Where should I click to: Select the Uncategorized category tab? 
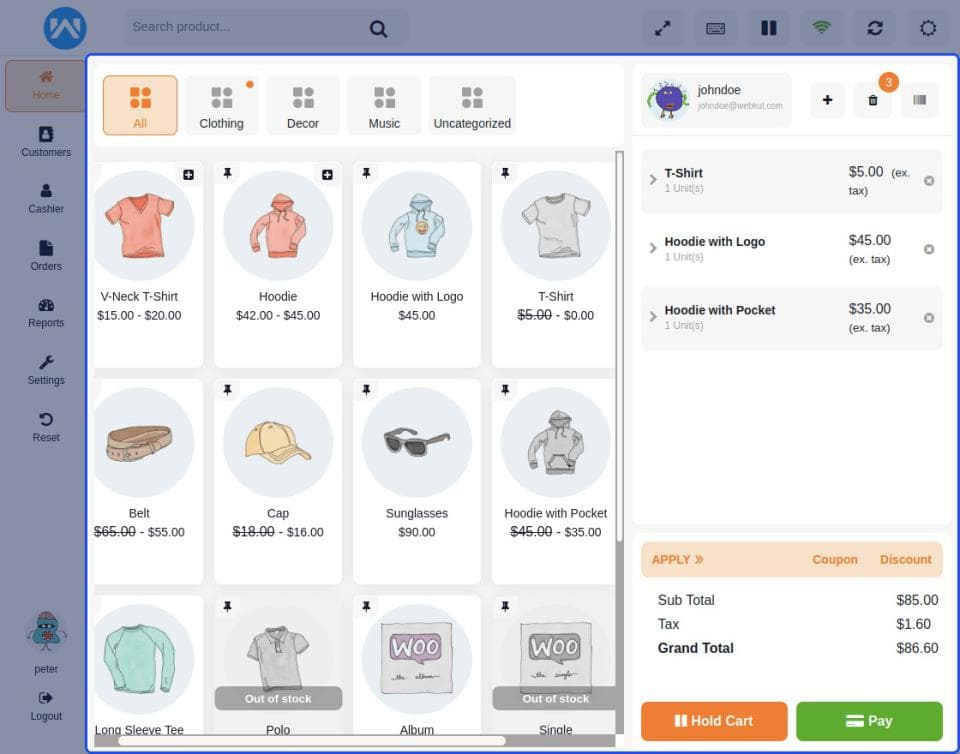pyautogui.click(x=472, y=105)
